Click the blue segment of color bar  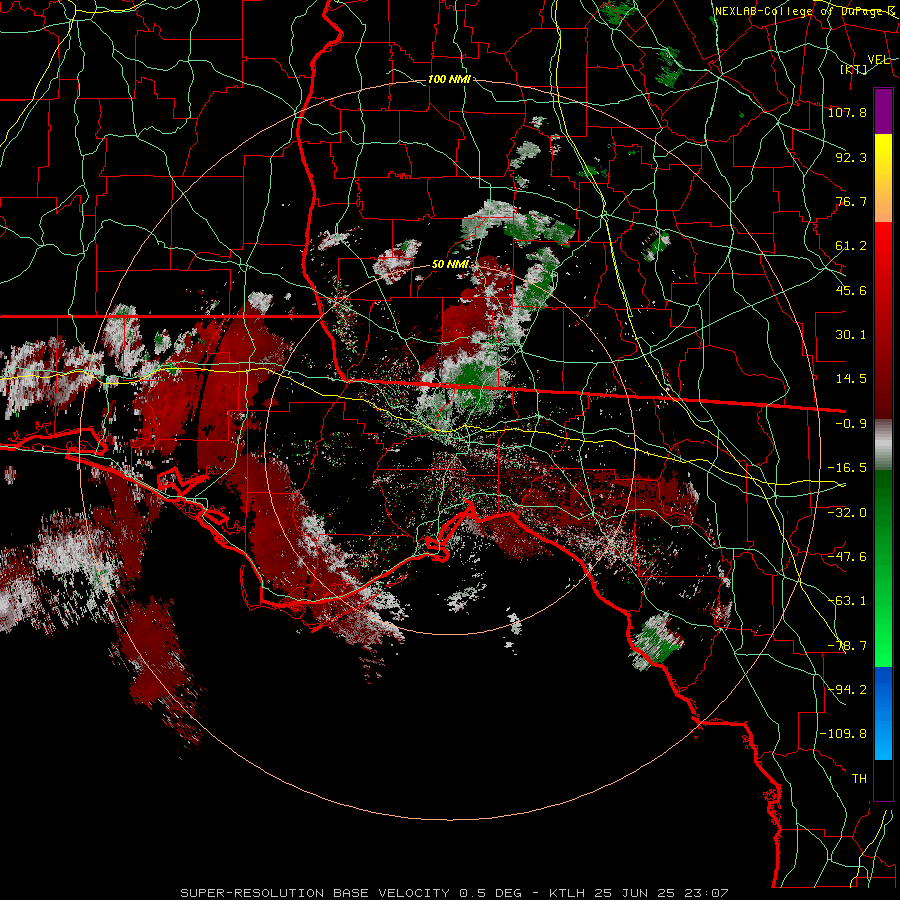[x=883, y=713]
